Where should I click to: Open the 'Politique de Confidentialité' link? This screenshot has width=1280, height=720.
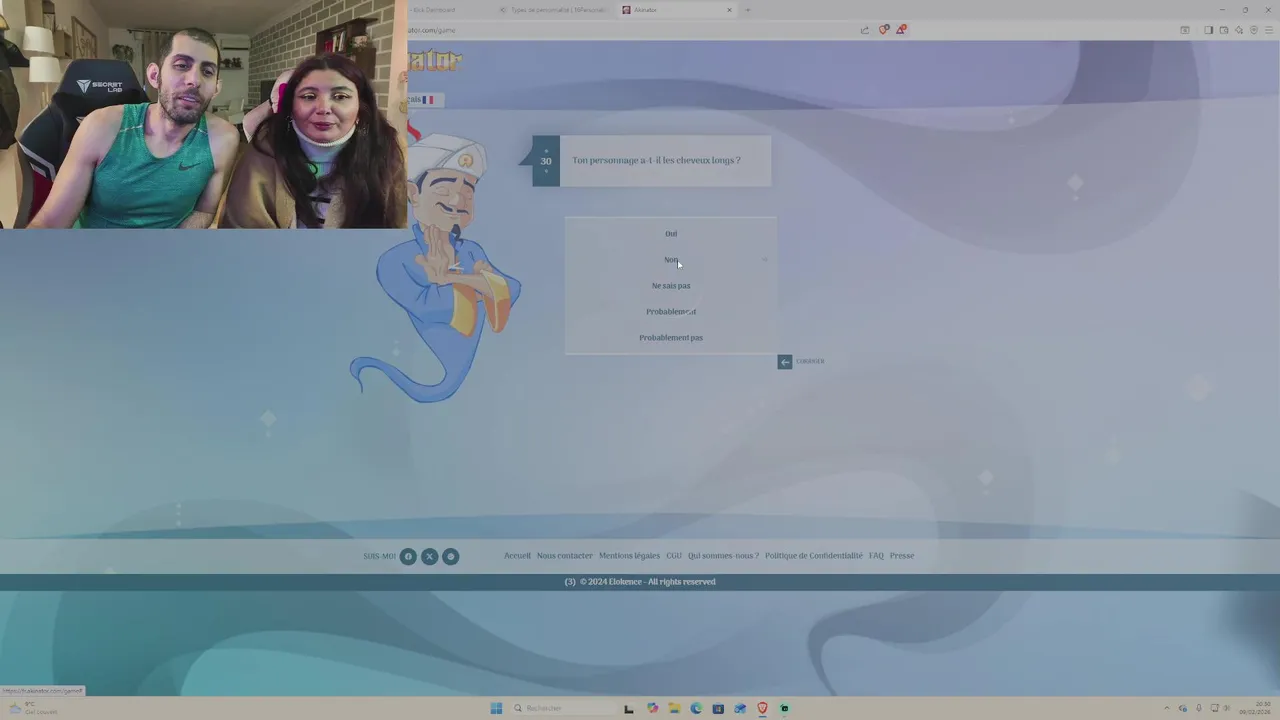click(x=813, y=556)
